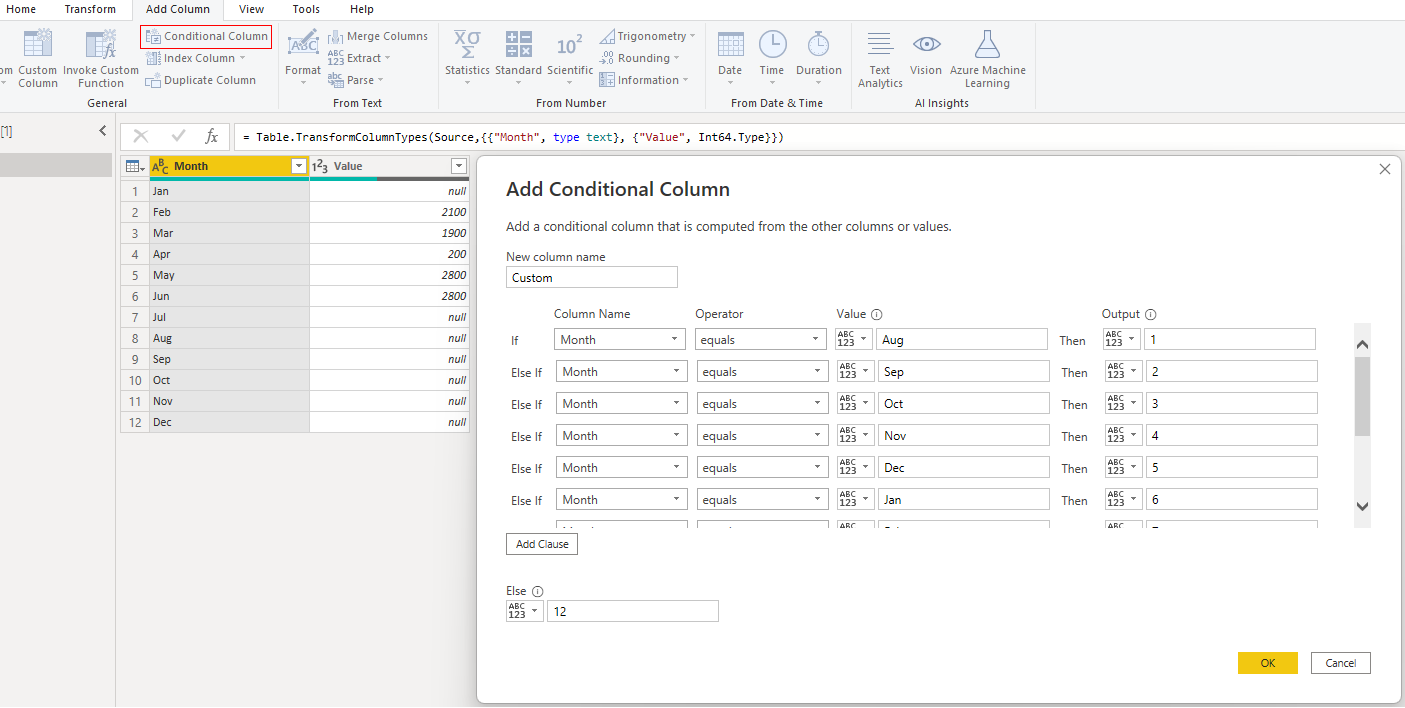Click the table corner icon in grid

click(135, 166)
